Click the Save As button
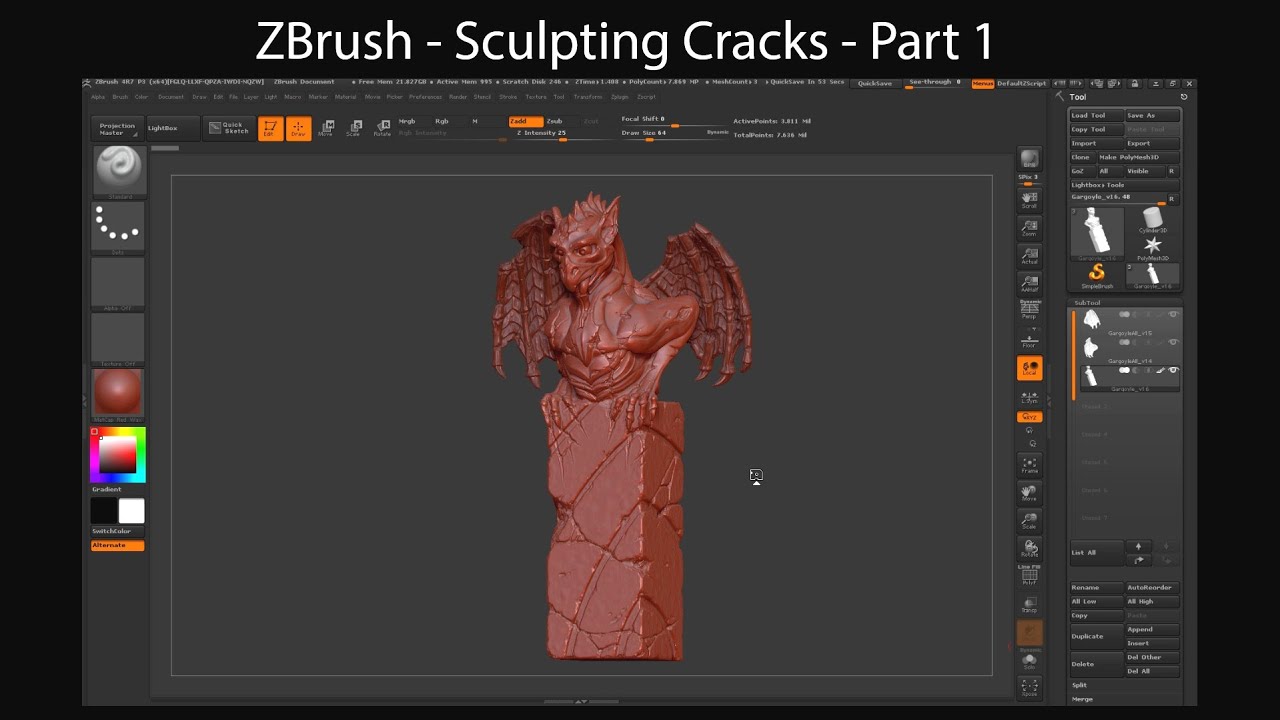The height and width of the screenshot is (720, 1280). click(x=1153, y=116)
